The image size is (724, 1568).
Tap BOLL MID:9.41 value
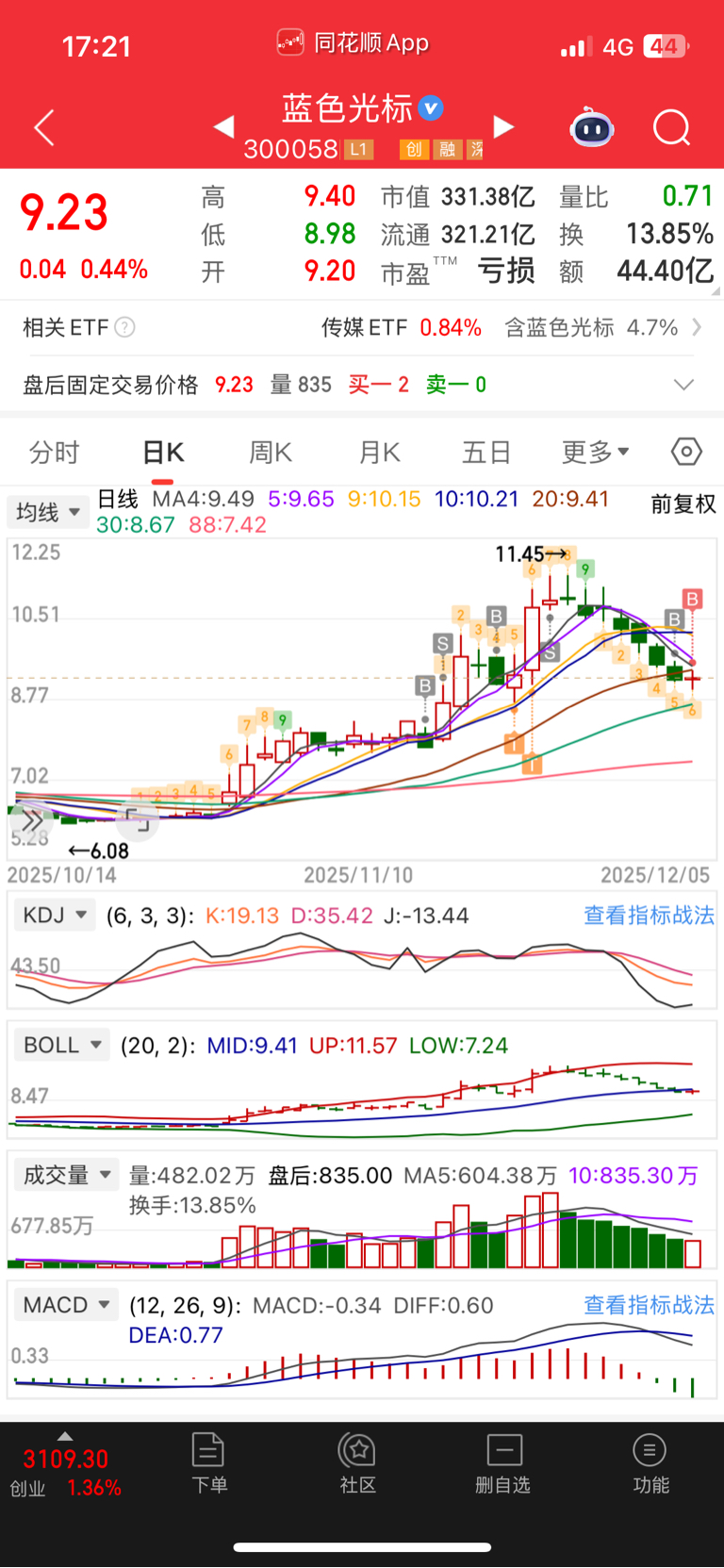[252, 1046]
